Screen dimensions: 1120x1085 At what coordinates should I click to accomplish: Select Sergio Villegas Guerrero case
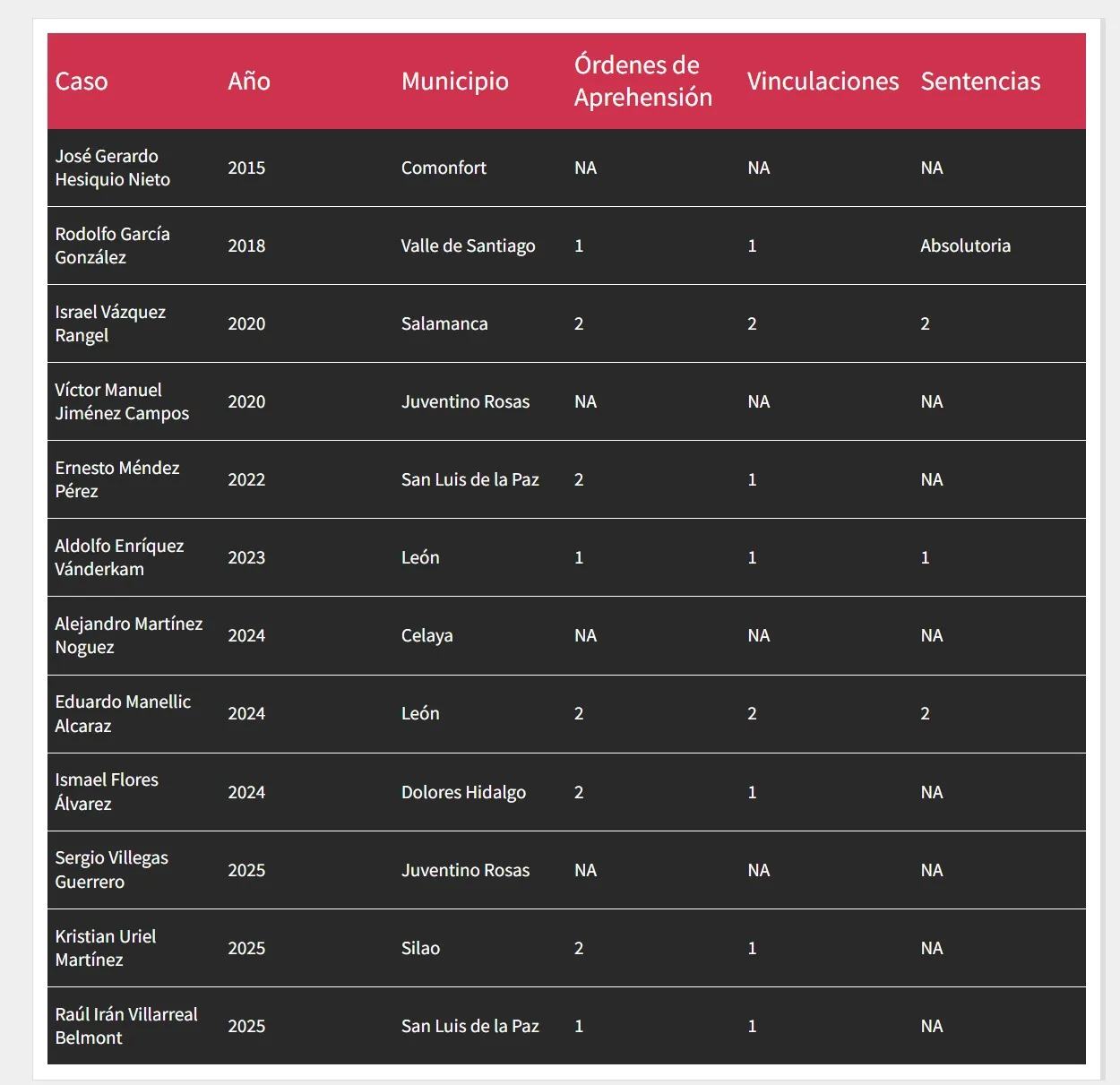pyautogui.click(x=112, y=870)
